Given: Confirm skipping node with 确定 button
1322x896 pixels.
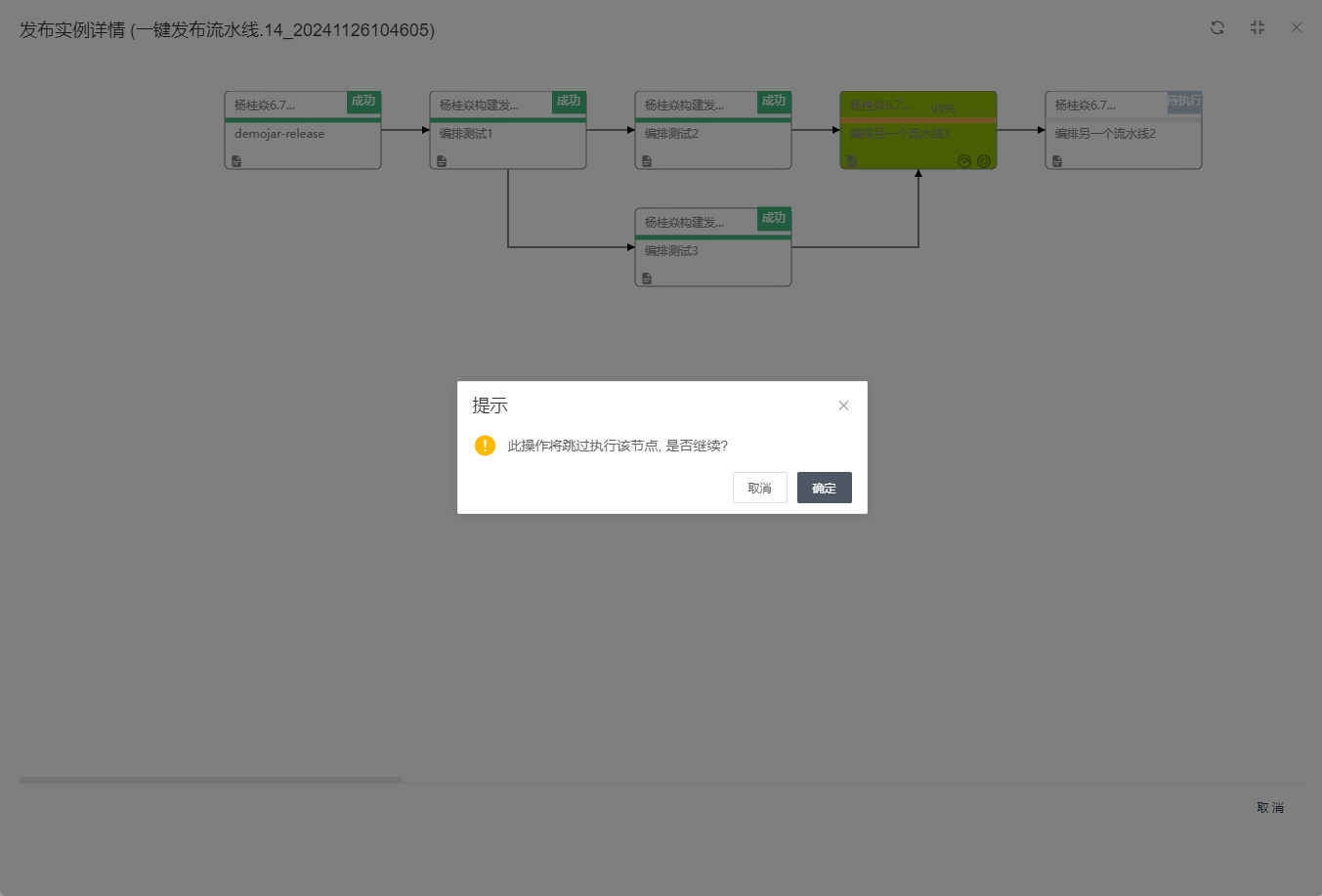Looking at the screenshot, I should (824, 488).
